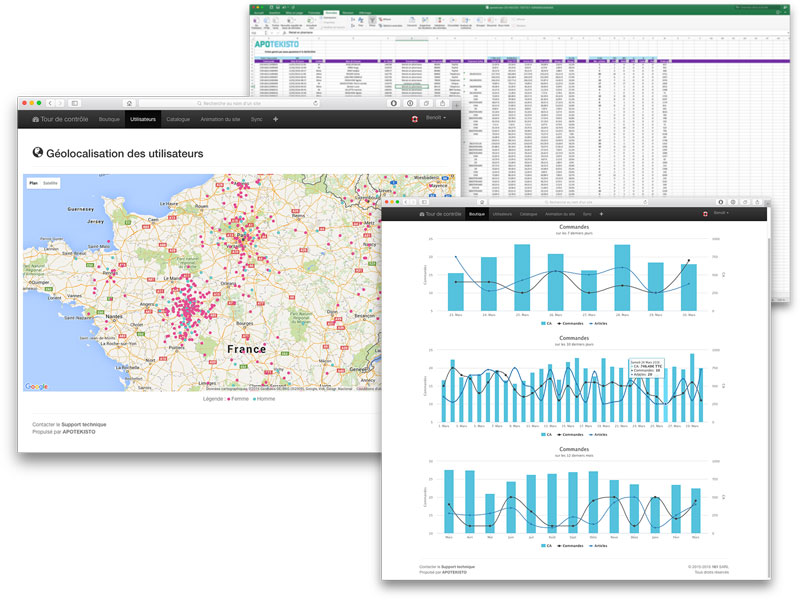Open Catalogue tab in the charts window
Screen dimensions: 800x600
pos(529,214)
